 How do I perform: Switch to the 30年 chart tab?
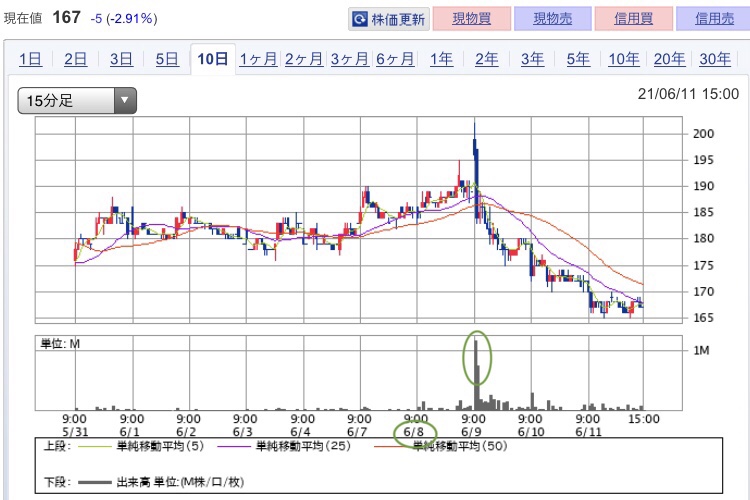(715, 59)
